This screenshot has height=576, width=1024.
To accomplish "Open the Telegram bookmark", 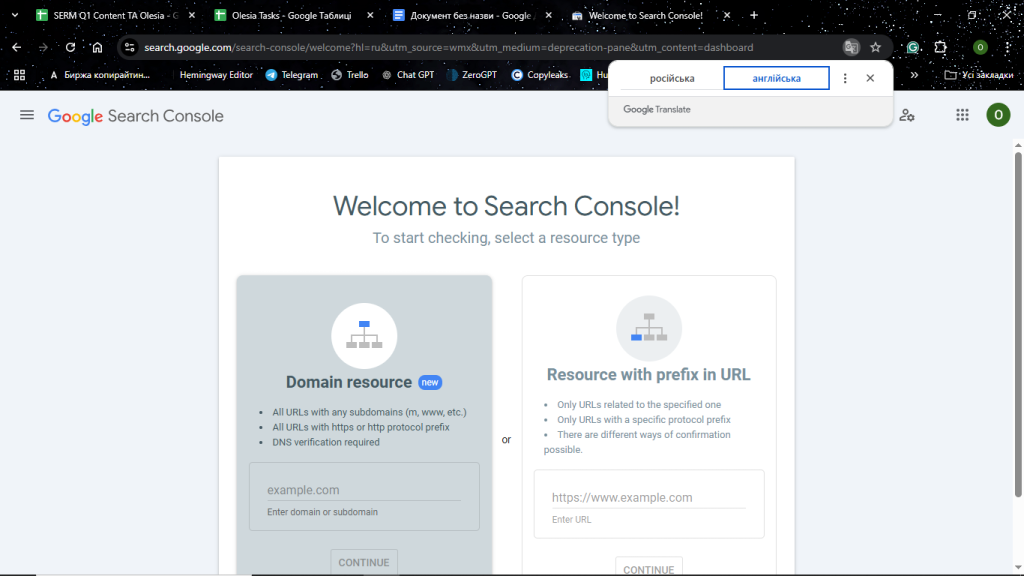I will pyautogui.click(x=291, y=74).
